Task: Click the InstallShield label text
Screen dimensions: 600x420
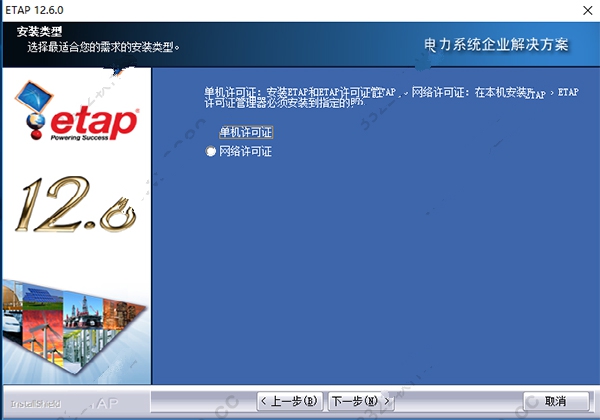Action: [x=36, y=404]
